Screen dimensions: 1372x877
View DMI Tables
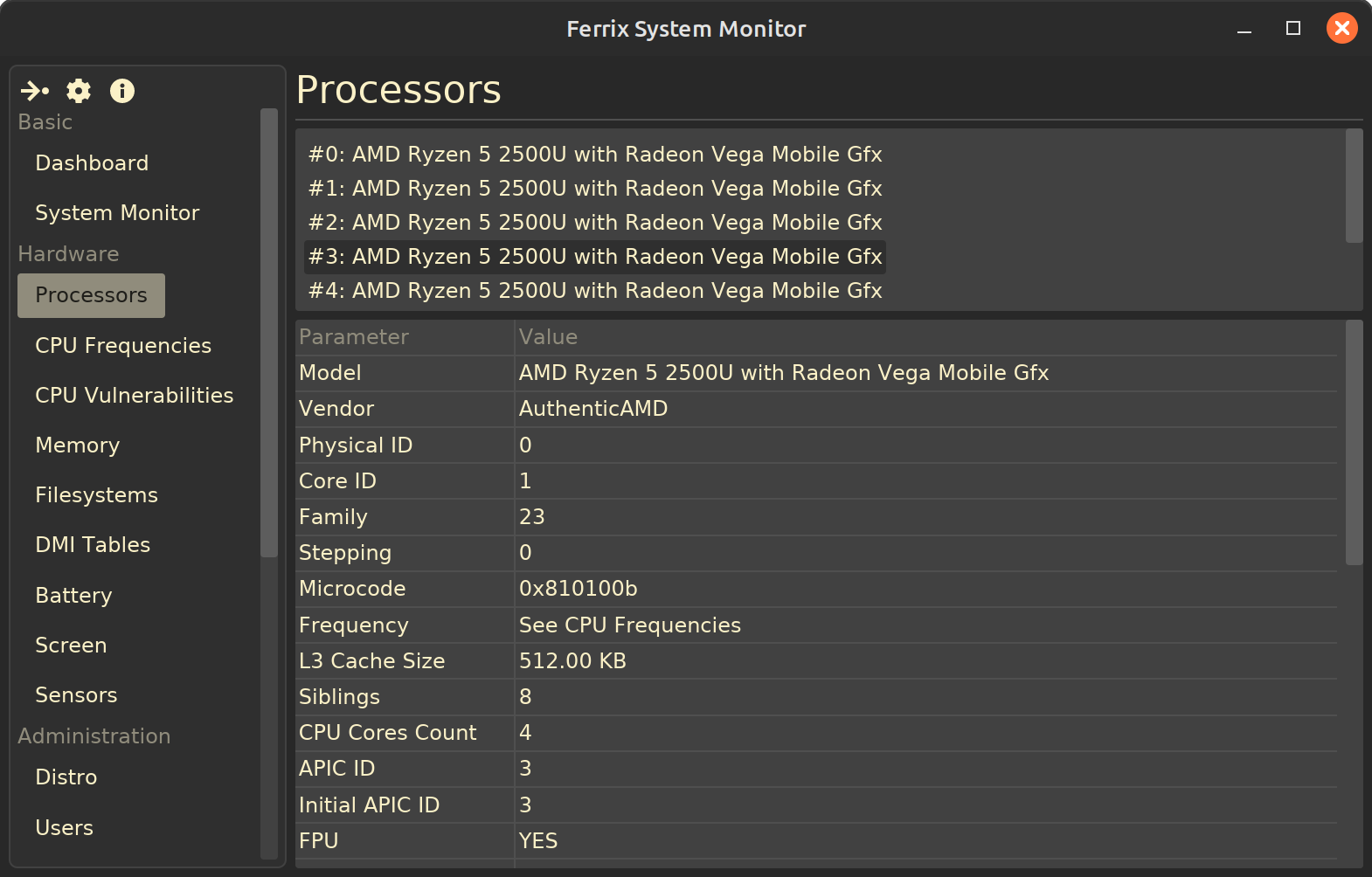(93, 545)
